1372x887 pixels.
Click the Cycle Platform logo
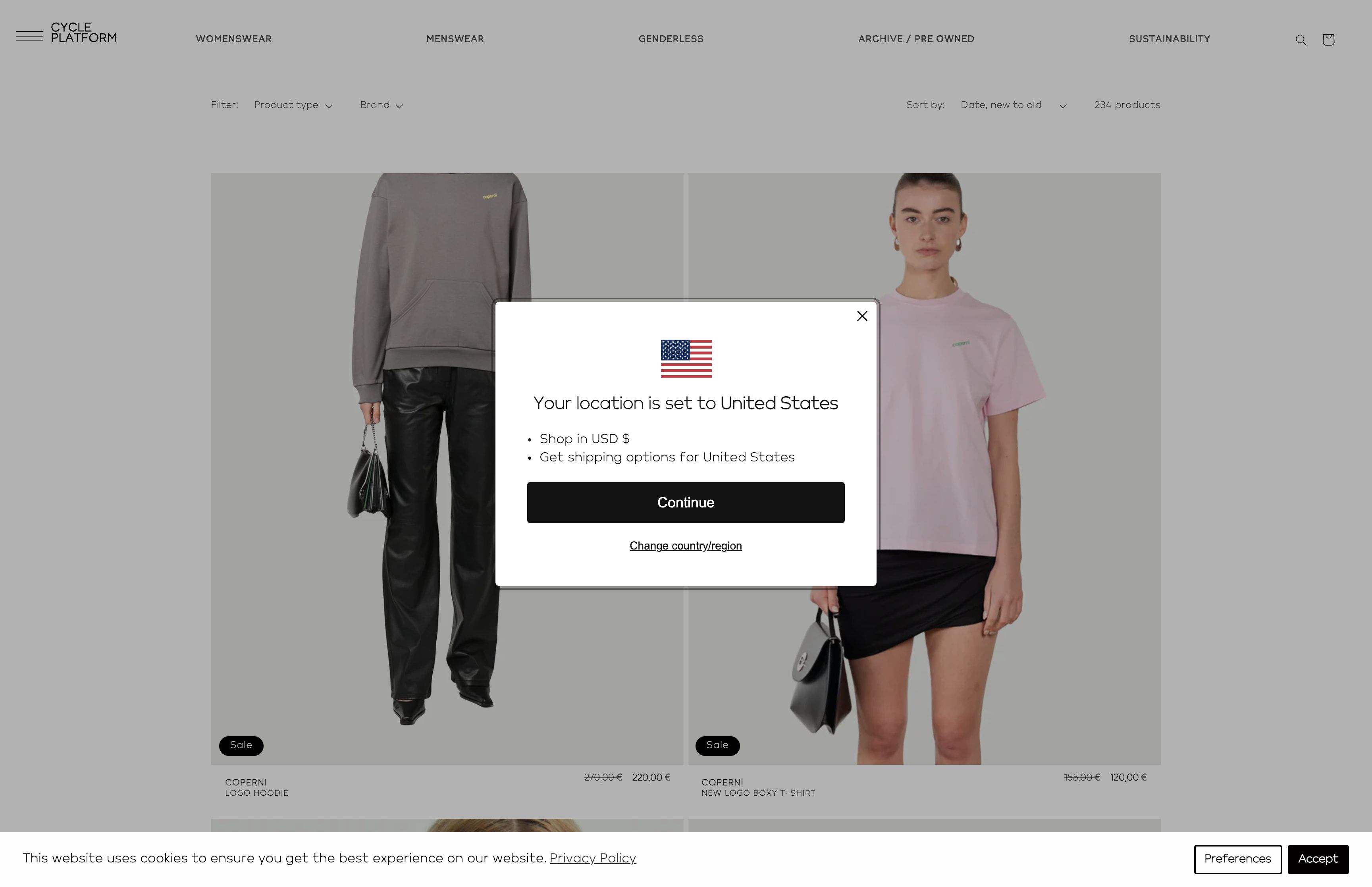click(x=83, y=33)
